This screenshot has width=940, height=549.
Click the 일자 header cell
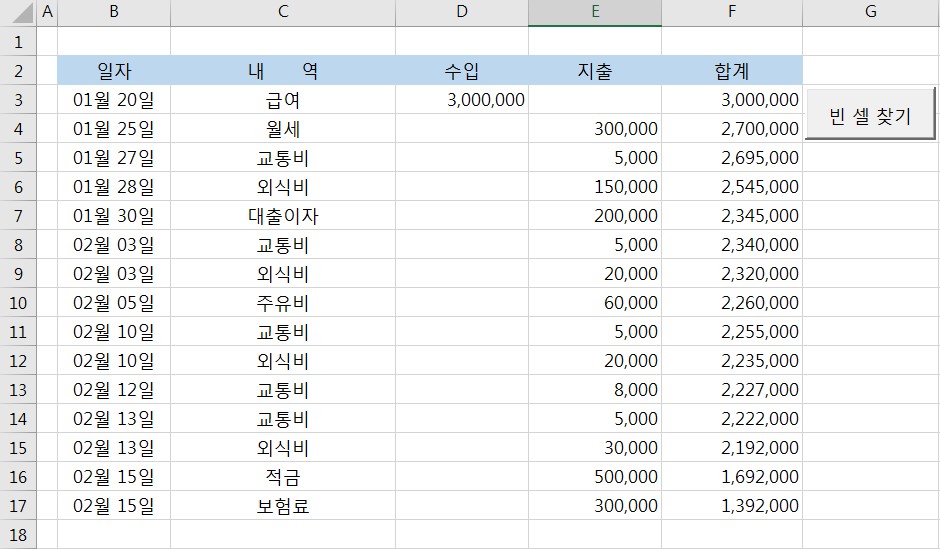point(114,71)
